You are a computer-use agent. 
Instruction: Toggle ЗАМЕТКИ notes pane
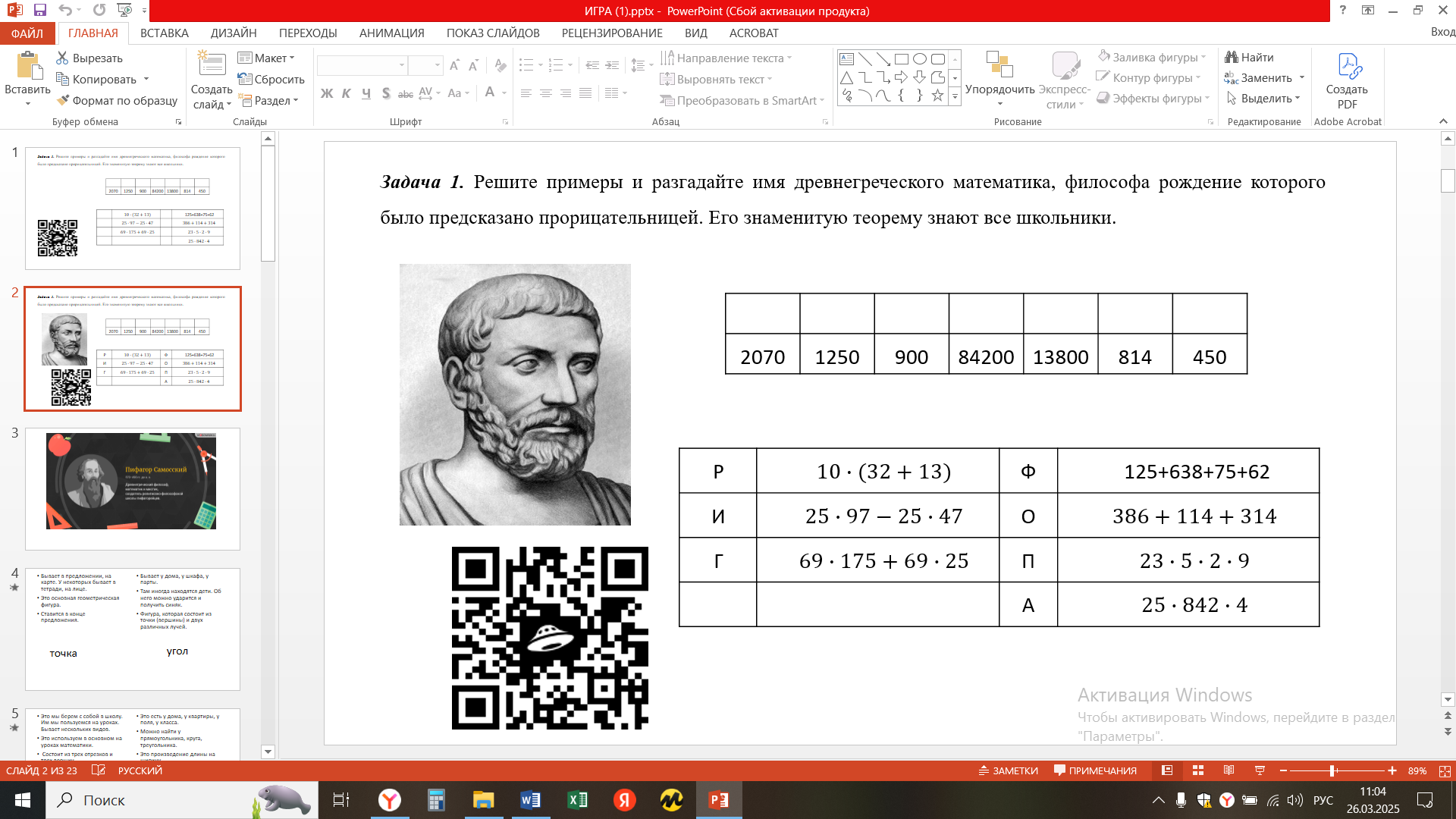pyautogui.click(x=1008, y=770)
